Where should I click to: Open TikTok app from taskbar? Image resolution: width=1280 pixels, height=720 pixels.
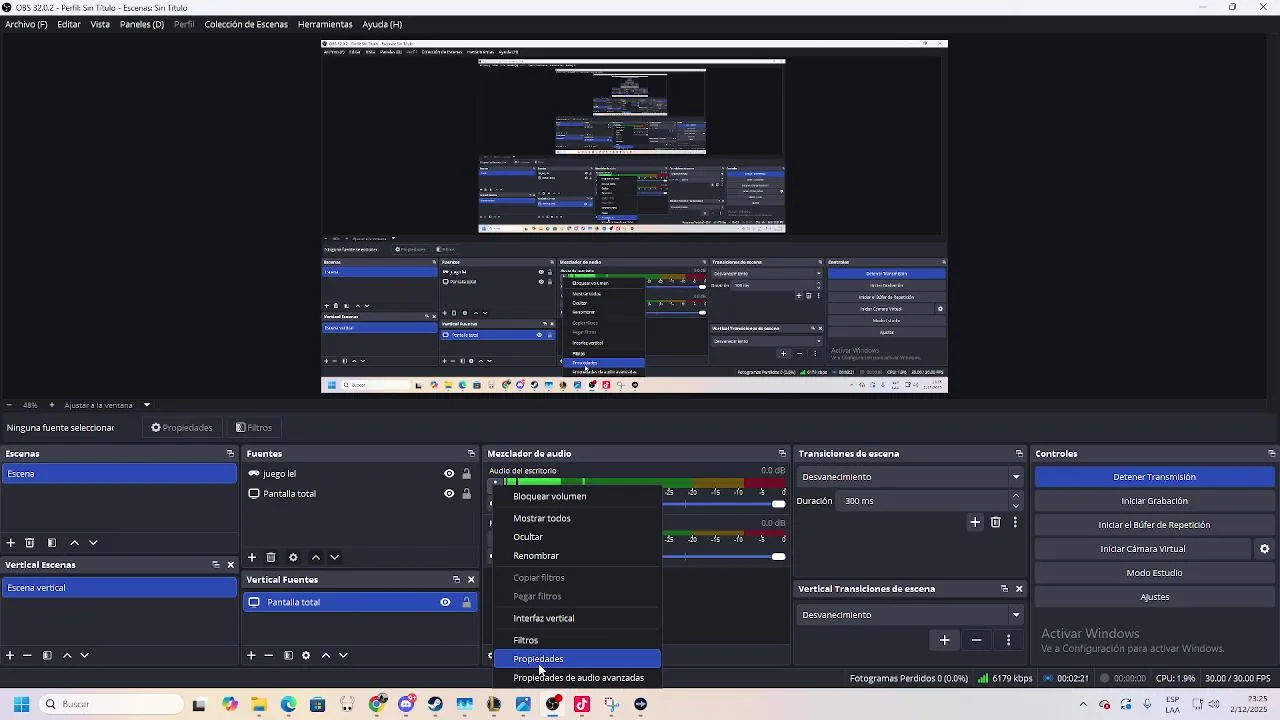coord(582,704)
